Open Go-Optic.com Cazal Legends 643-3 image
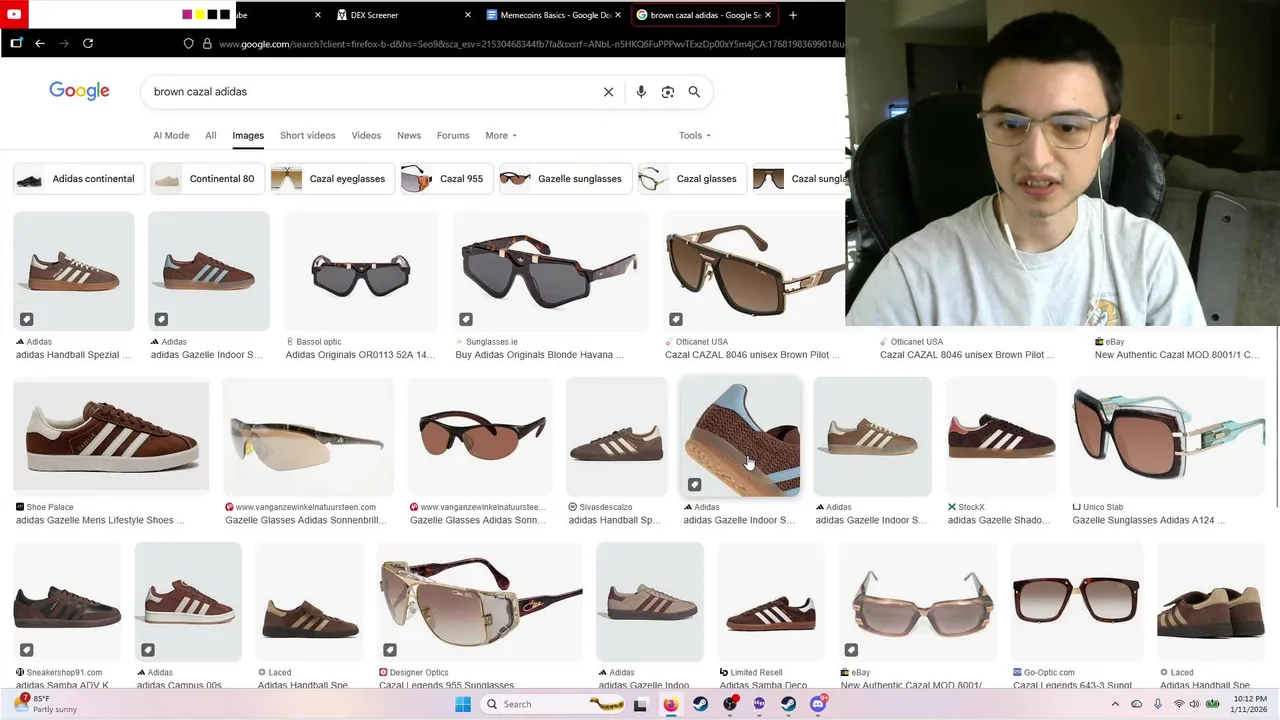 (x=1077, y=602)
